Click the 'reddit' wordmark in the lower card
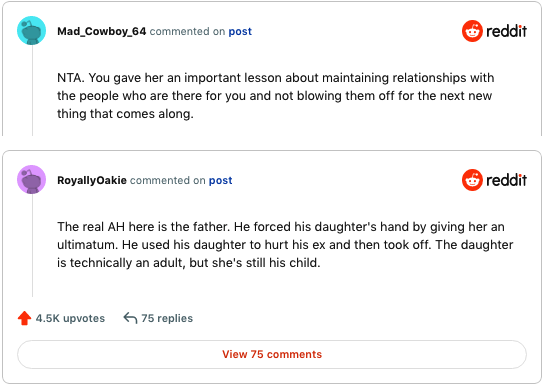This screenshot has width=545, height=385. click(506, 180)
